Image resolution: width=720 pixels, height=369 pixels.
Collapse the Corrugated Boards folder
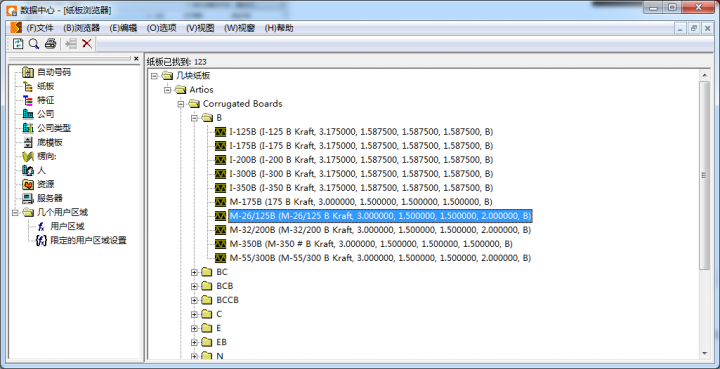[181, 104]
